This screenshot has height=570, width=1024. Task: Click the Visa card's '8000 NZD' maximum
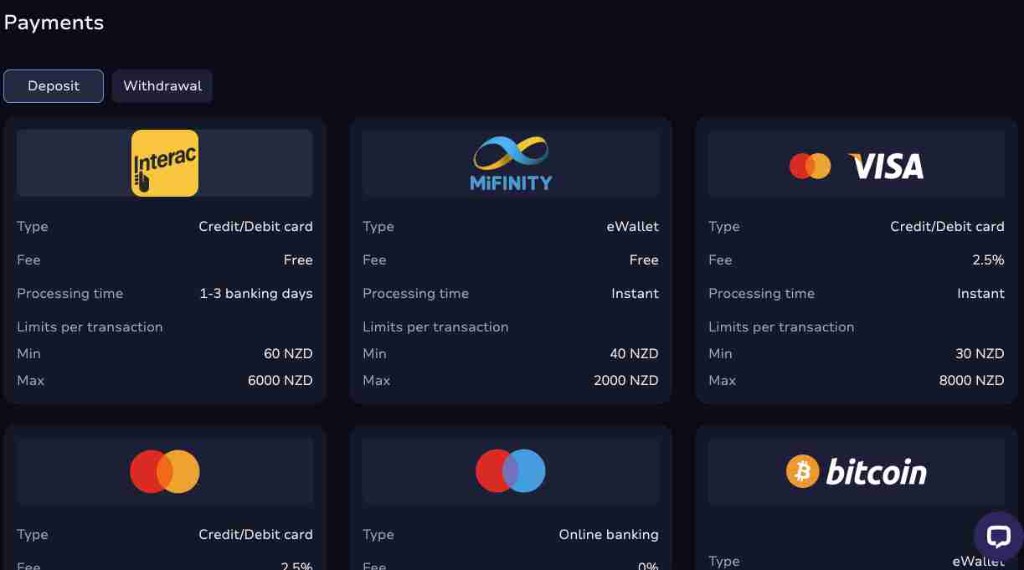(x=972, y=381)
